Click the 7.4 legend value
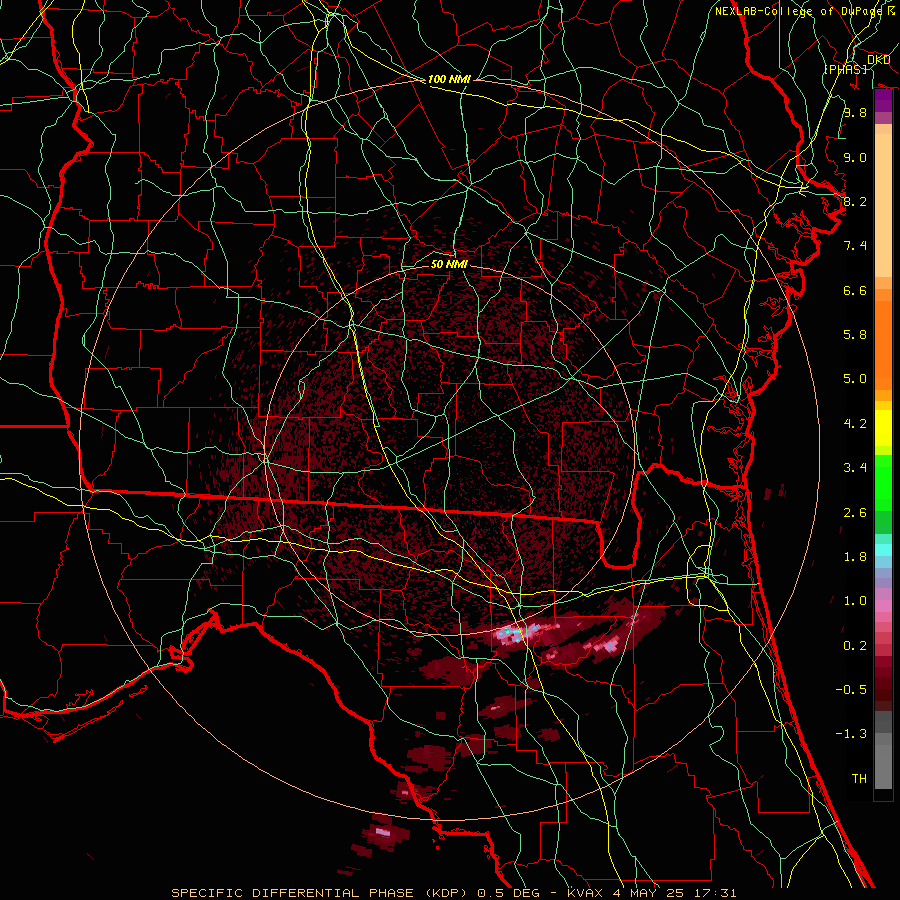 pos(855,246)
